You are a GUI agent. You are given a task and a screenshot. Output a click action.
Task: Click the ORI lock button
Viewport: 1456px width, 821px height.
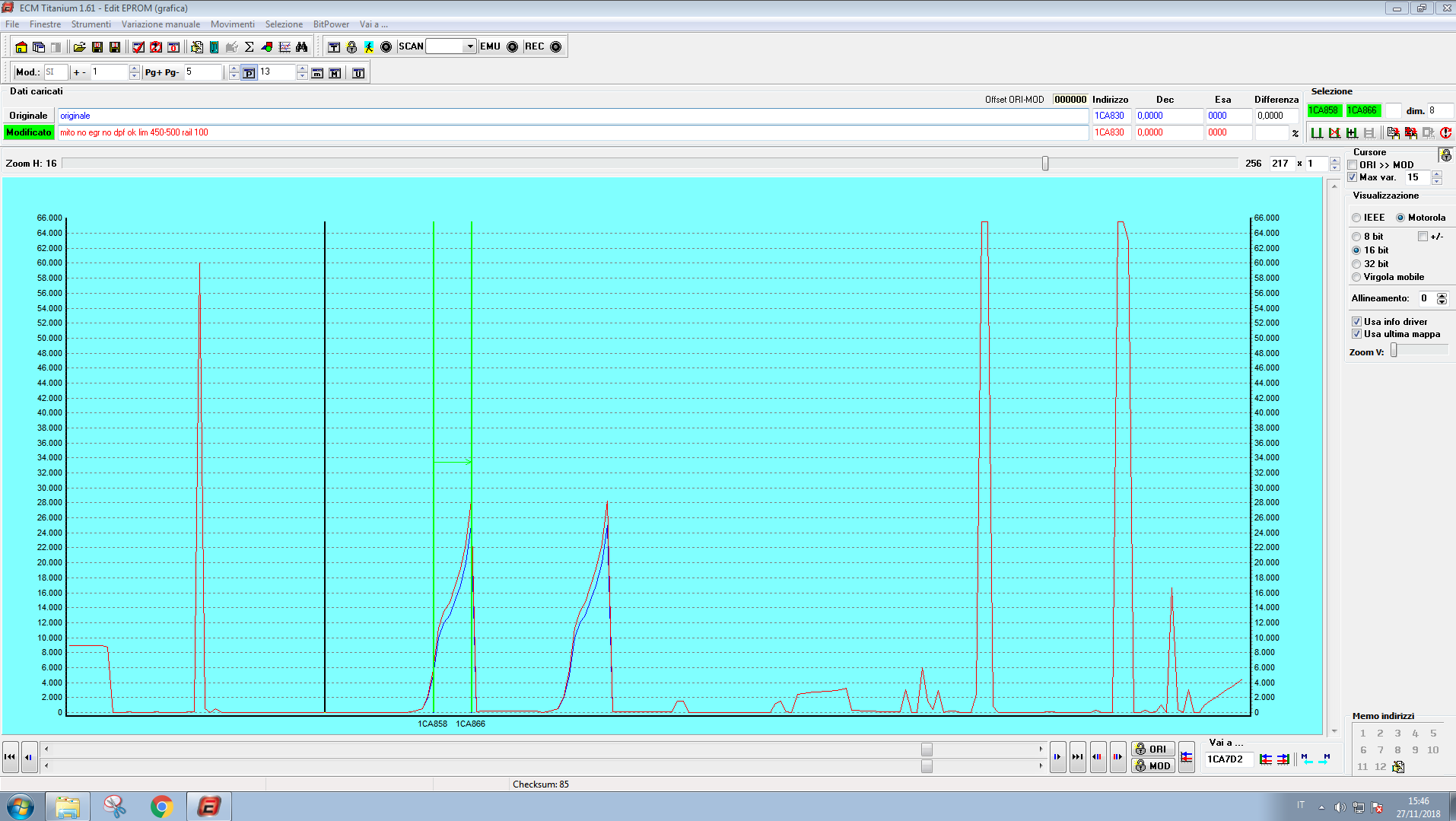[x=1152, y=749]
